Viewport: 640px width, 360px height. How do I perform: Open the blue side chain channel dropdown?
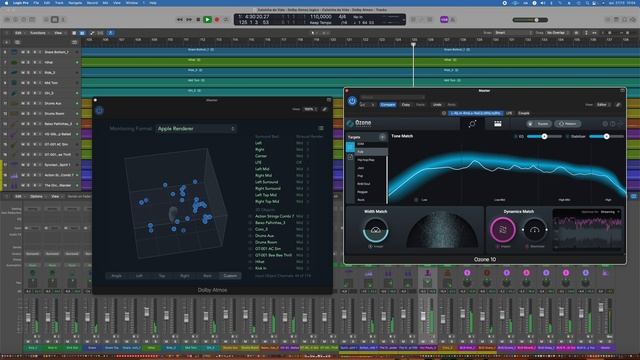pos(476,113)
